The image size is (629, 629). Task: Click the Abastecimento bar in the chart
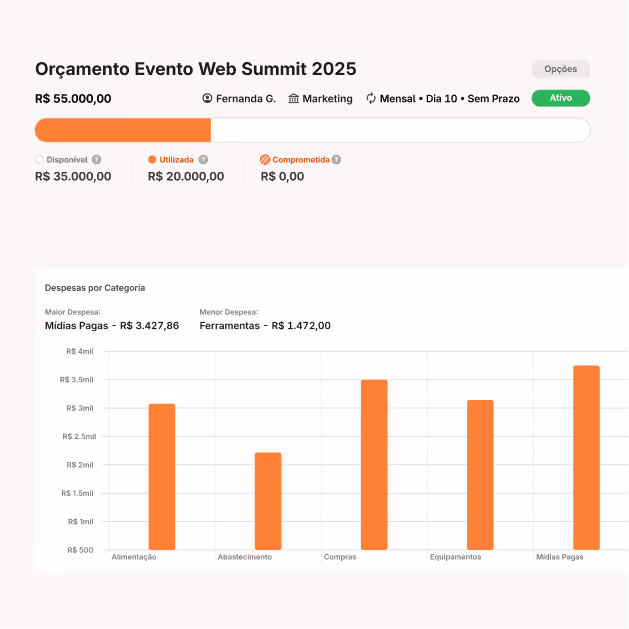click(x=268, y=501)
